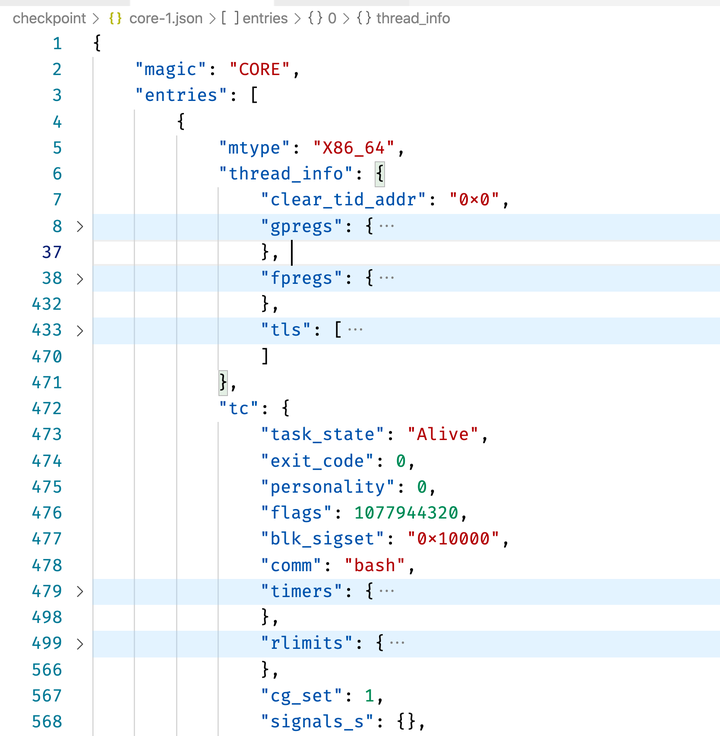Click the "signals_s" key
Viewport: 720px width, 736px height.
click(317, 721)
